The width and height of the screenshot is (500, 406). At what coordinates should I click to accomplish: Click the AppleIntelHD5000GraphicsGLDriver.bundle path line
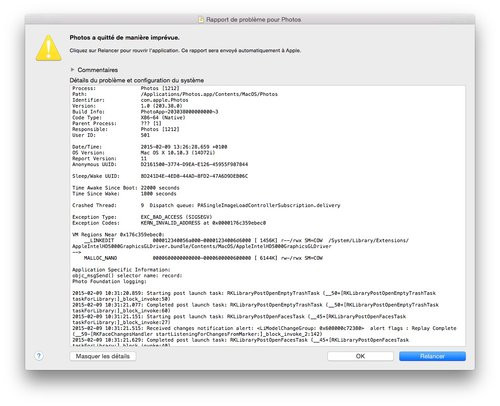point(202,246)
